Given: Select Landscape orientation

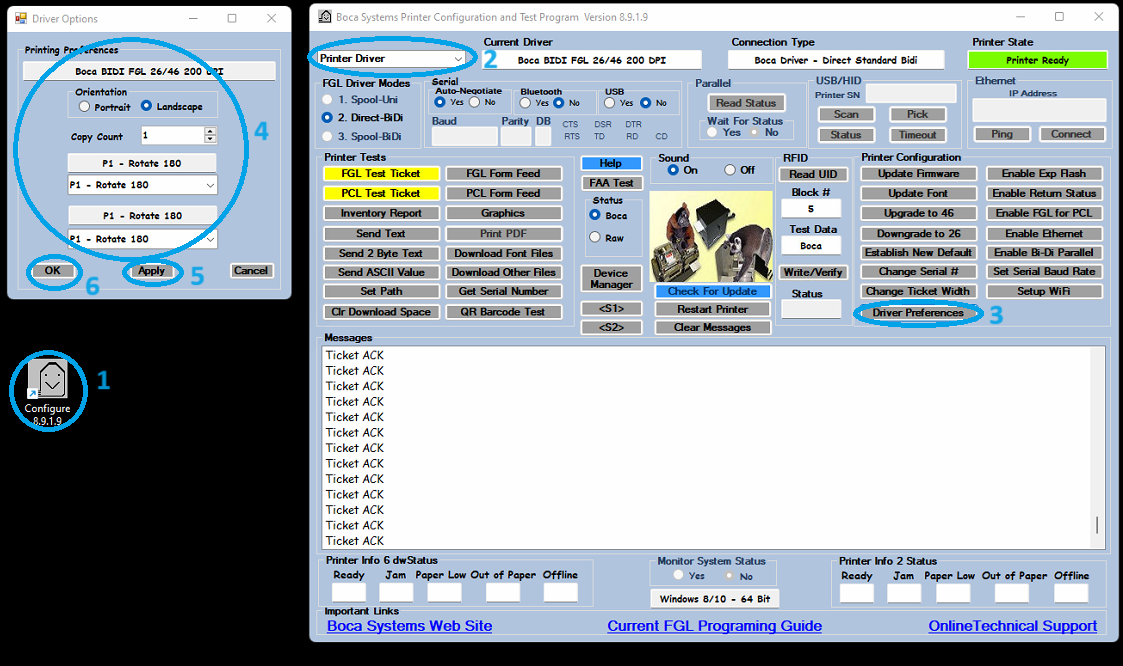Looking at the screenshot, I should click(146, 106).
